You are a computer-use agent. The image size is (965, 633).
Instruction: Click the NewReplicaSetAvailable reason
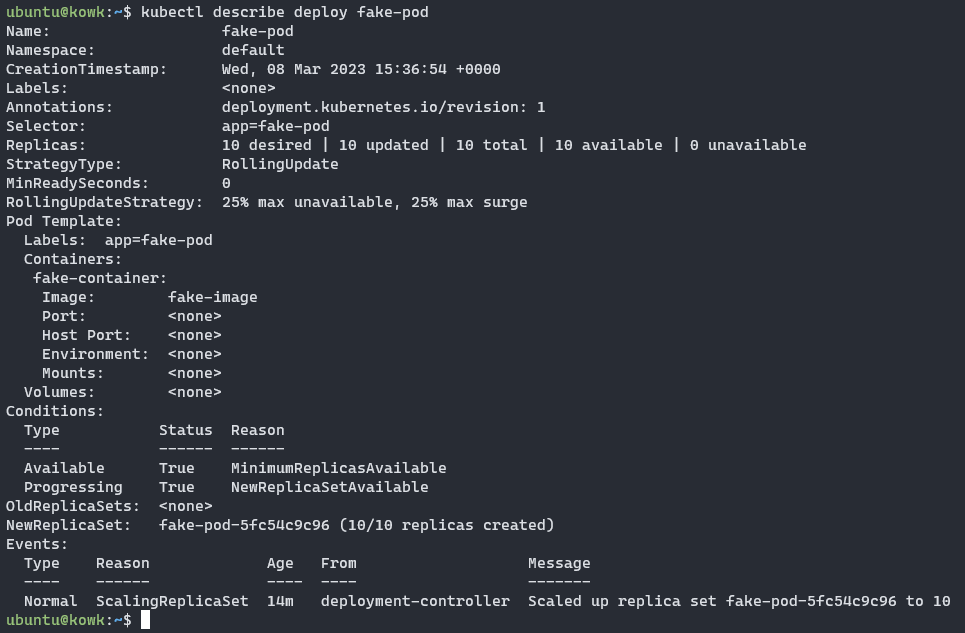(329, 487)
